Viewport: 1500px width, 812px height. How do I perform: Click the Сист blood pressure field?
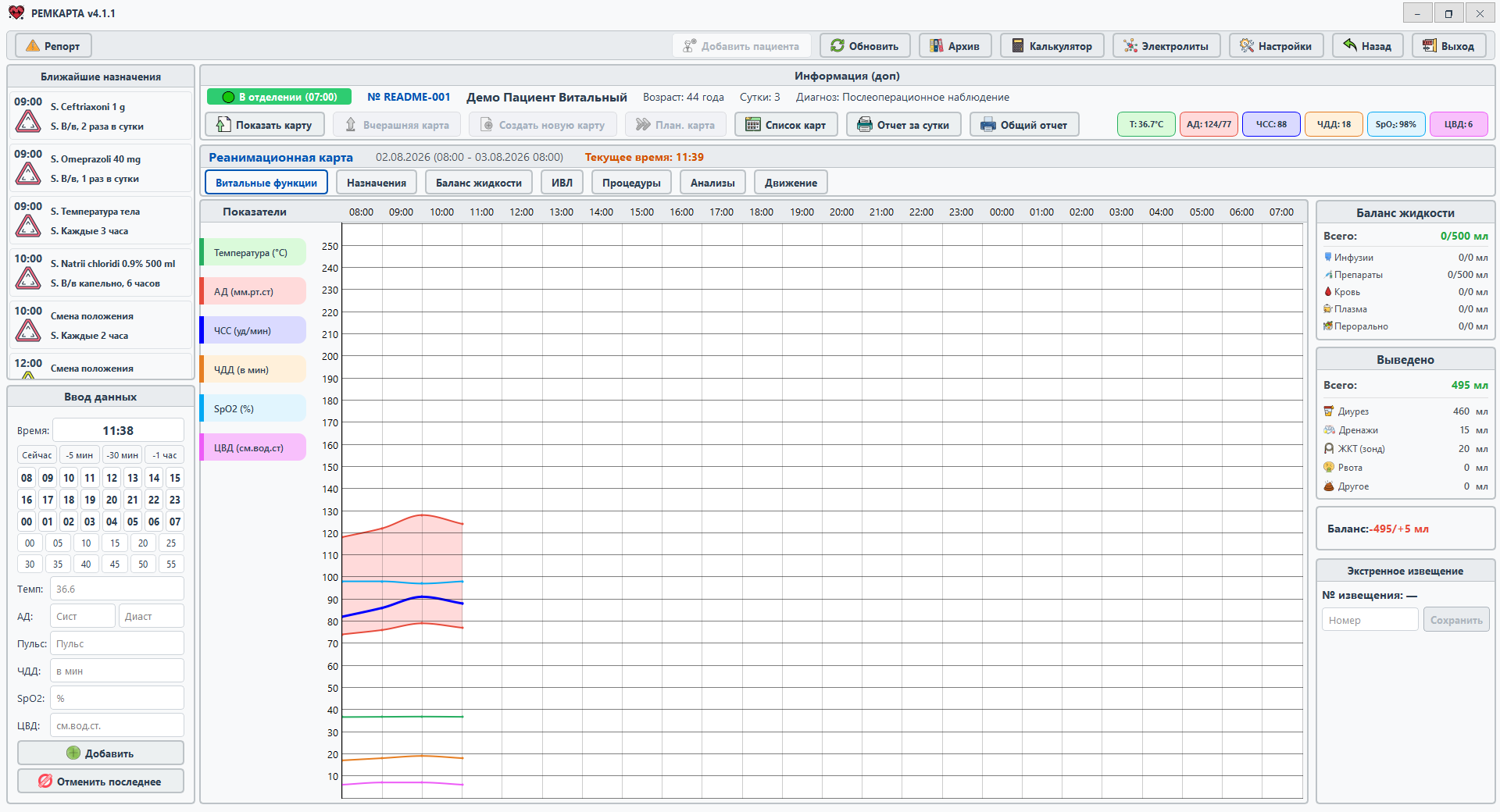pyautogui.click(x=83, y=616)
